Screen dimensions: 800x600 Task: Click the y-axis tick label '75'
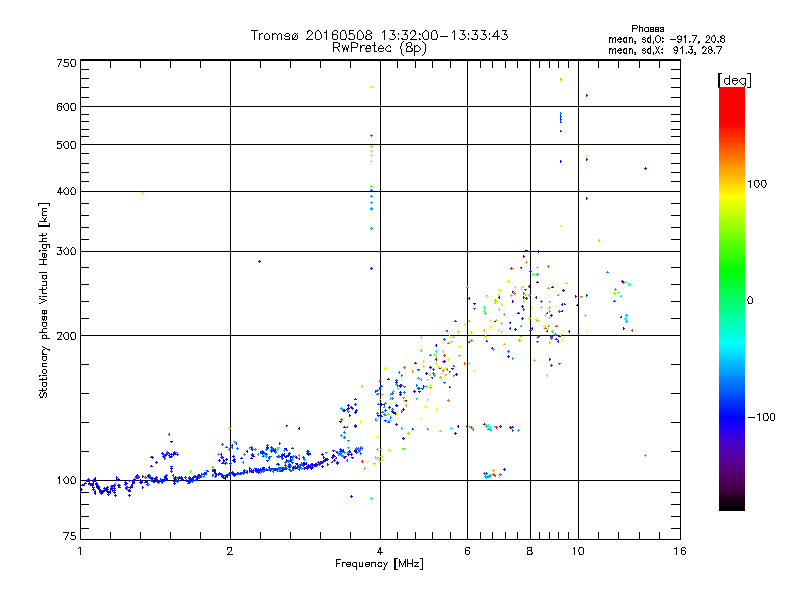pos(70,536)
